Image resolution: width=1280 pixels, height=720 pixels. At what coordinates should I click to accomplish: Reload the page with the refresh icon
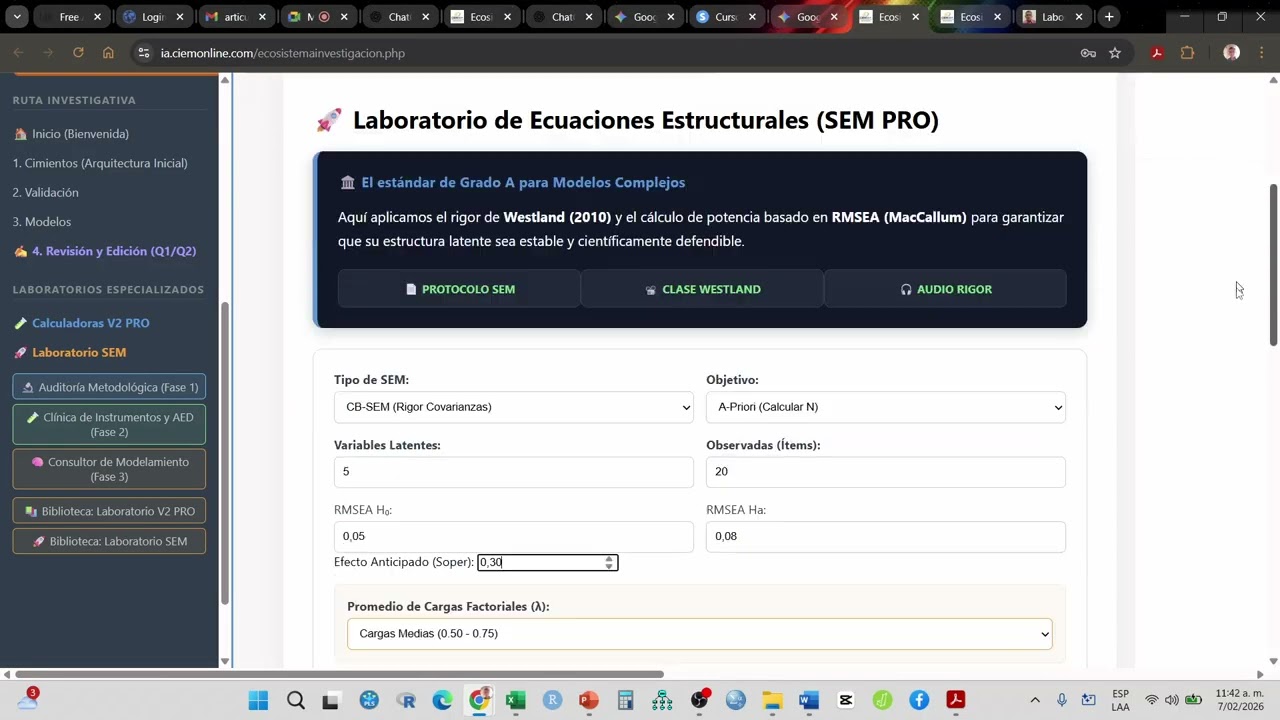pyautogui.click(x=78, y=53)
